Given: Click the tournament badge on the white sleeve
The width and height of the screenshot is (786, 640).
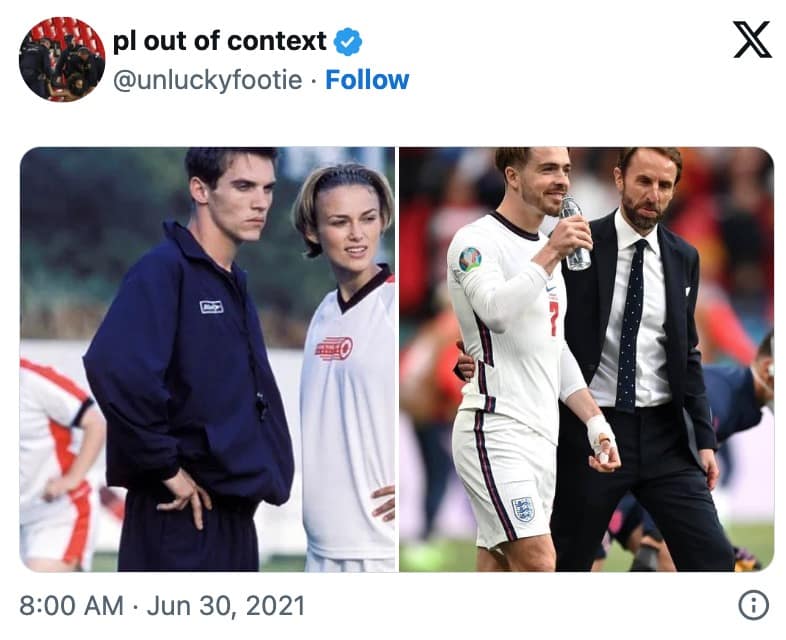Looking at the screenshot, I should coord(469,259).
